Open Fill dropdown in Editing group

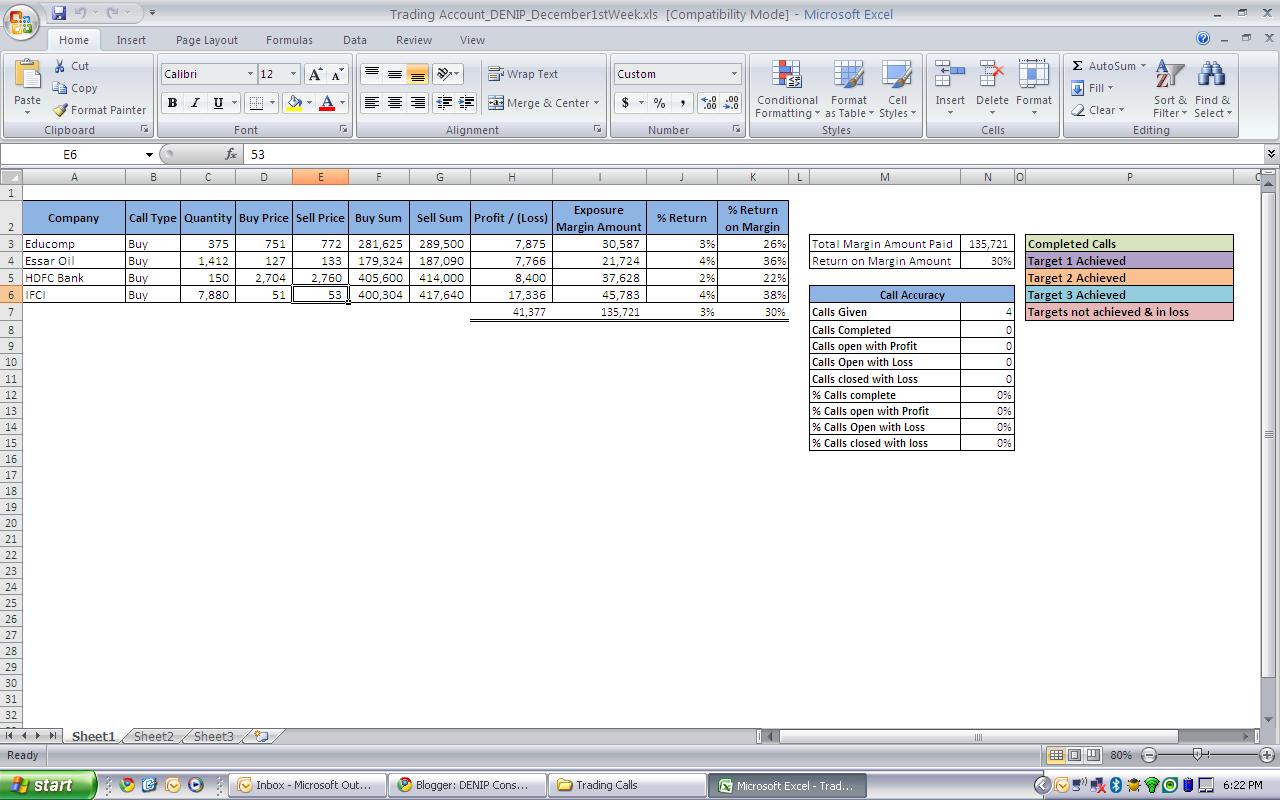point(1092,88)
